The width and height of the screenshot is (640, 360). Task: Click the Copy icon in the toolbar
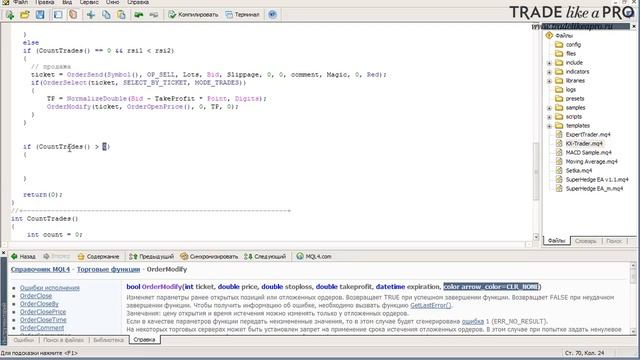(106, 15)
